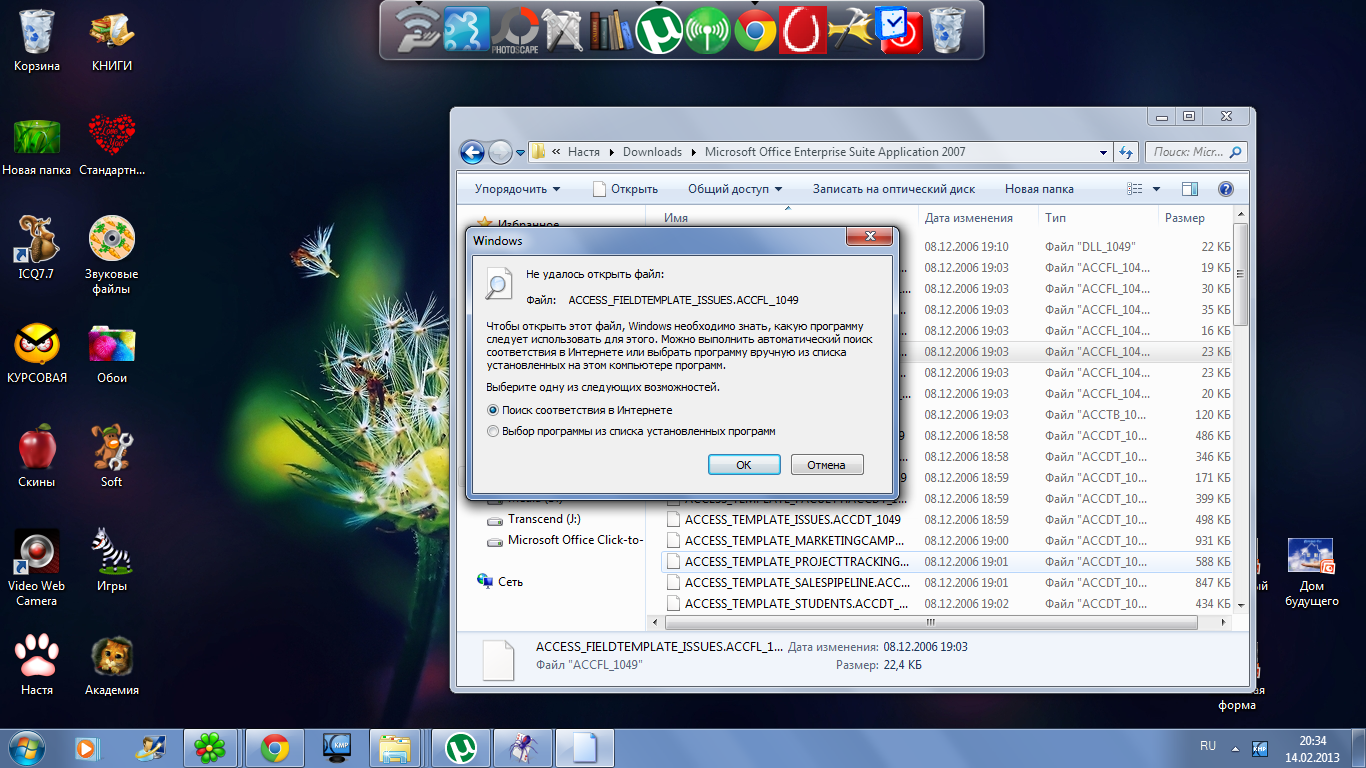This screenshot has width=1366, height=768.
Task: Open the blue puzzle-piece dock icon
Action: tap(468, 29)
